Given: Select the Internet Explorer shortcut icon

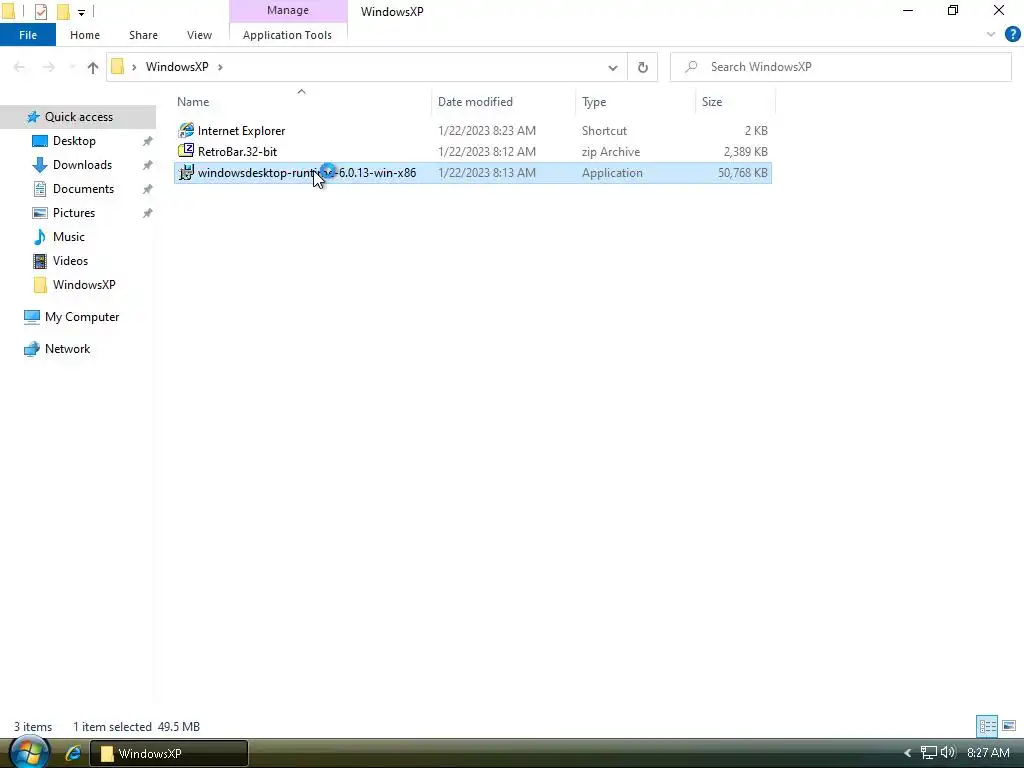Looking at the screenshot, I should pyautogui.click(x=186, y=131).
